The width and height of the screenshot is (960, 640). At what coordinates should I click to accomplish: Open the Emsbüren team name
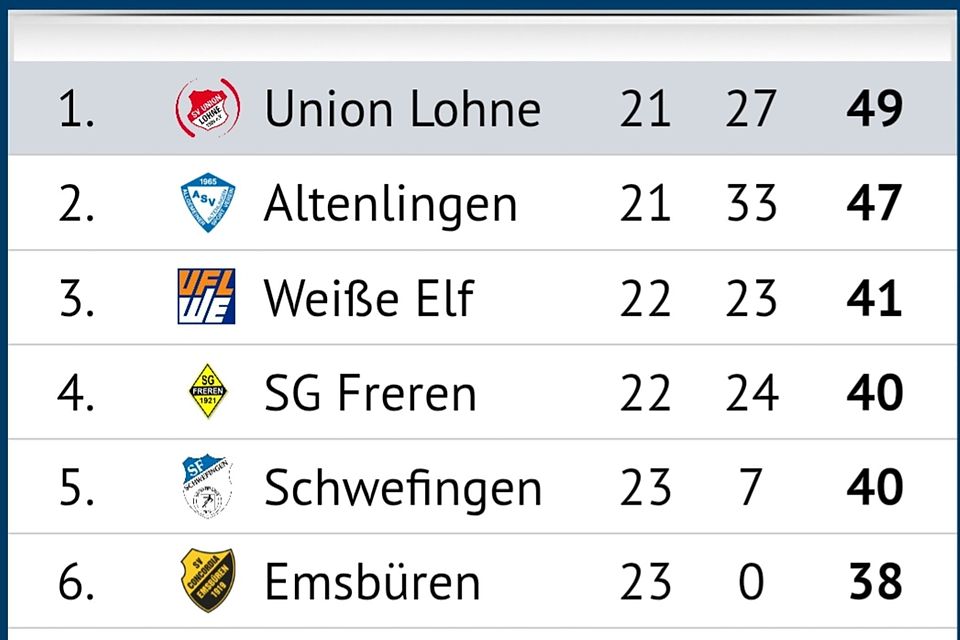tap(372, 582)
